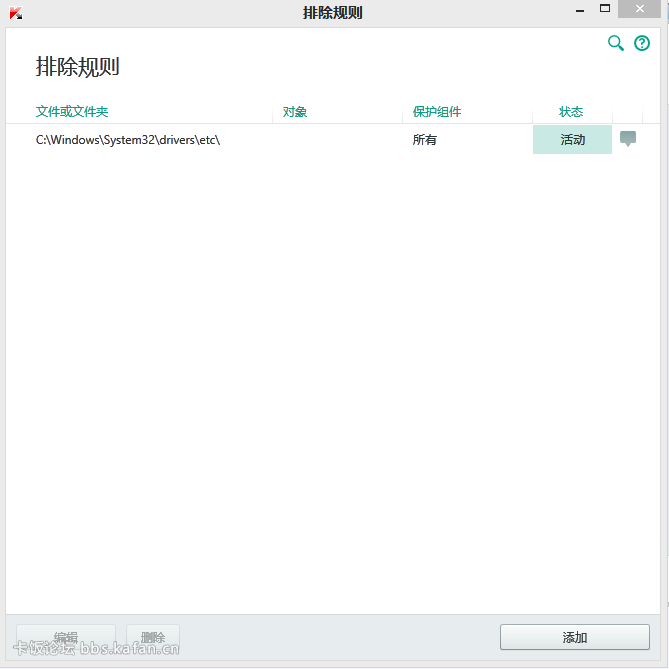Open the help question mark icon
The width and height of the screenshot is (669, 669).
pos(642,43)
